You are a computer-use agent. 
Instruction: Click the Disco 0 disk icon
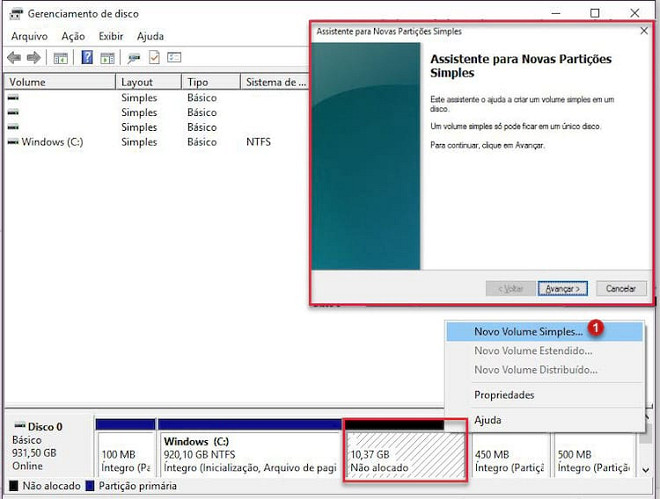click(x=20, y=425)
